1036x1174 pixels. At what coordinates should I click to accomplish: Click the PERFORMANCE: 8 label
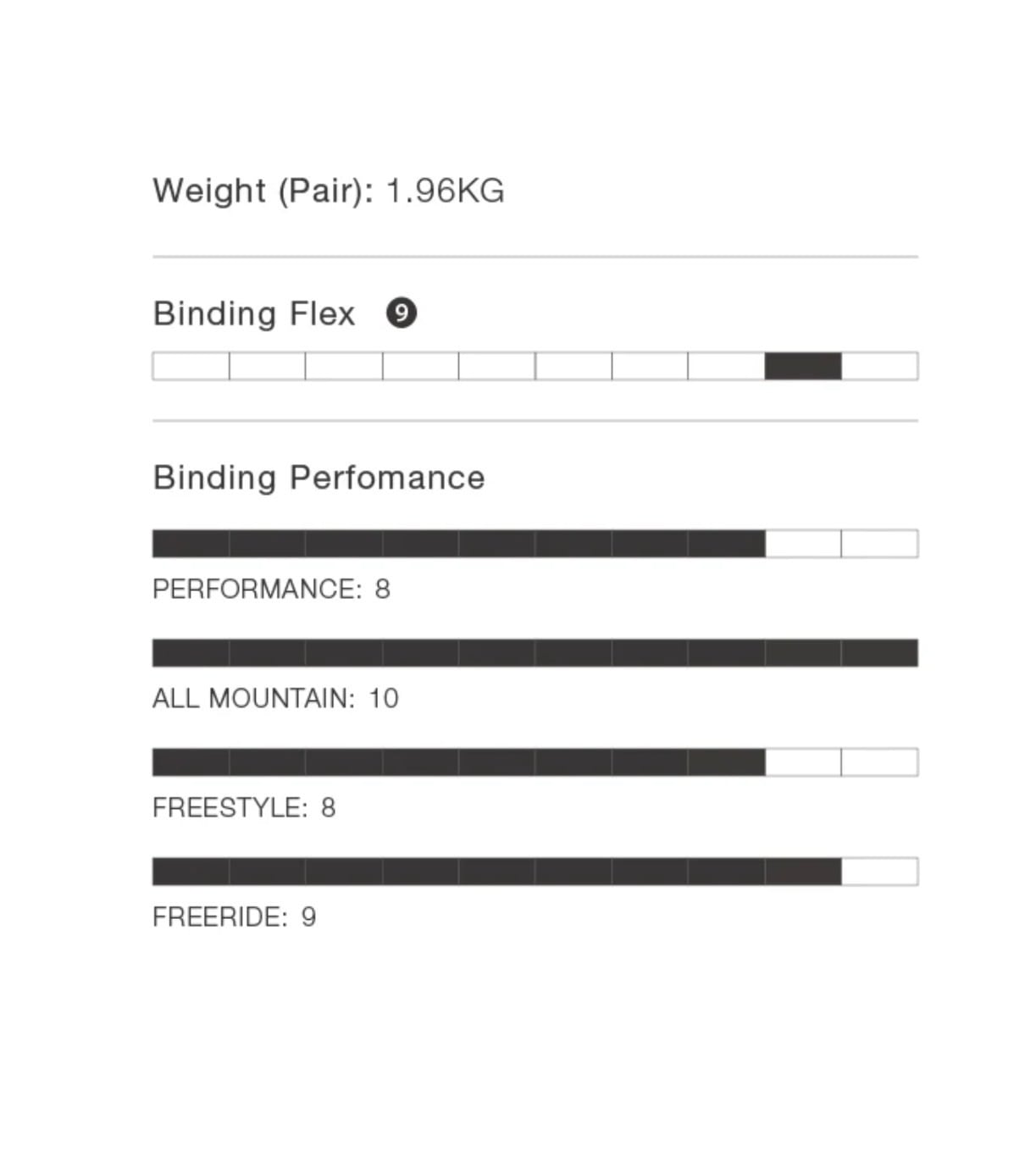(271, 589)
